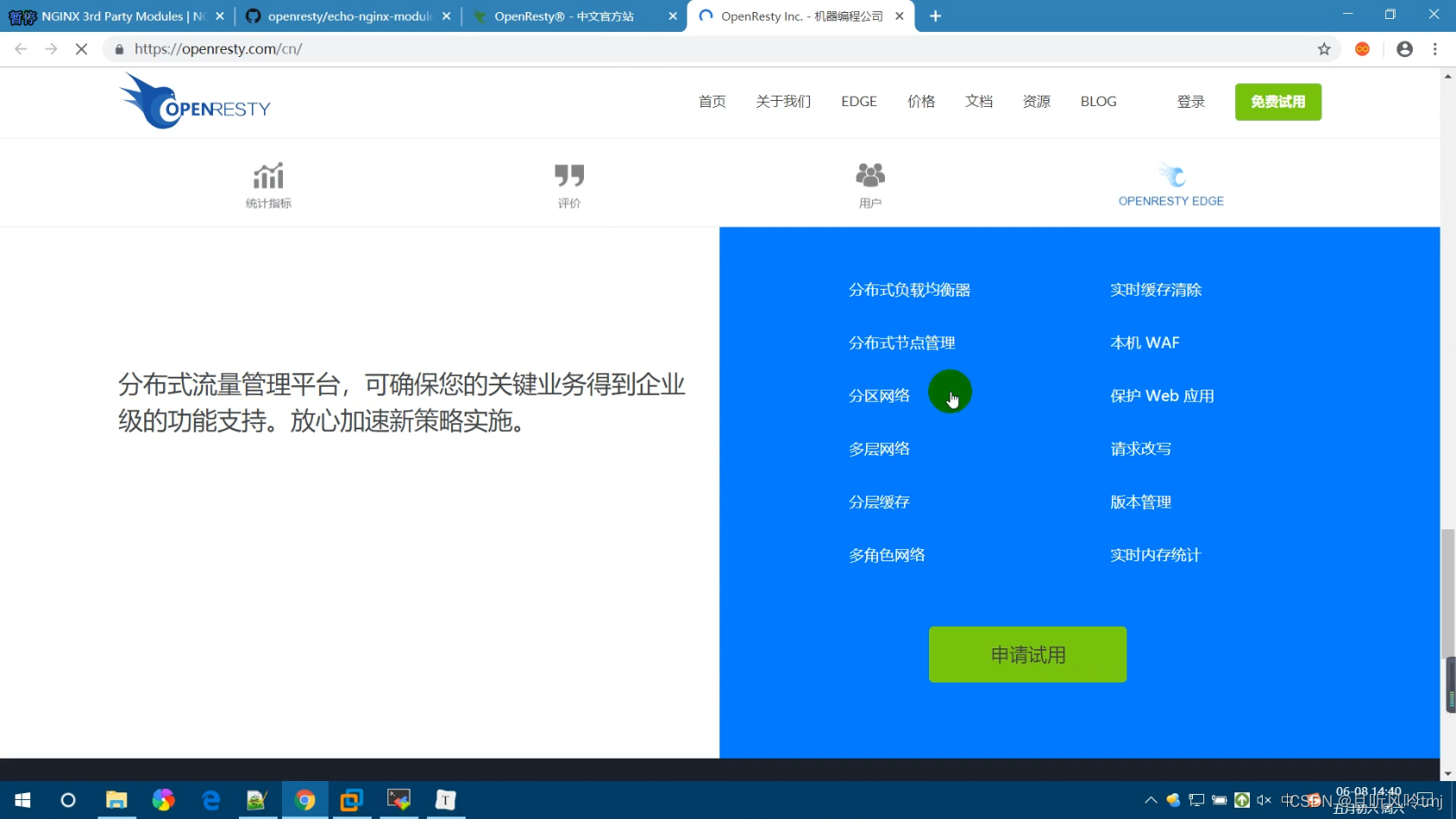Open the Chrome three-dot menu
Image resolution: width=1456 pixels, height=819 pixels.
(x=1434, y=49)
